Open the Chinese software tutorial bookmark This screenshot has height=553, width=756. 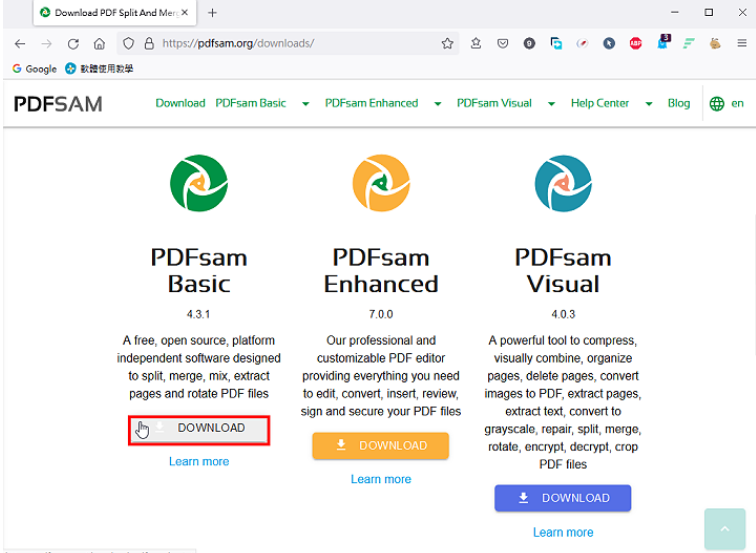tap(99, 68)
